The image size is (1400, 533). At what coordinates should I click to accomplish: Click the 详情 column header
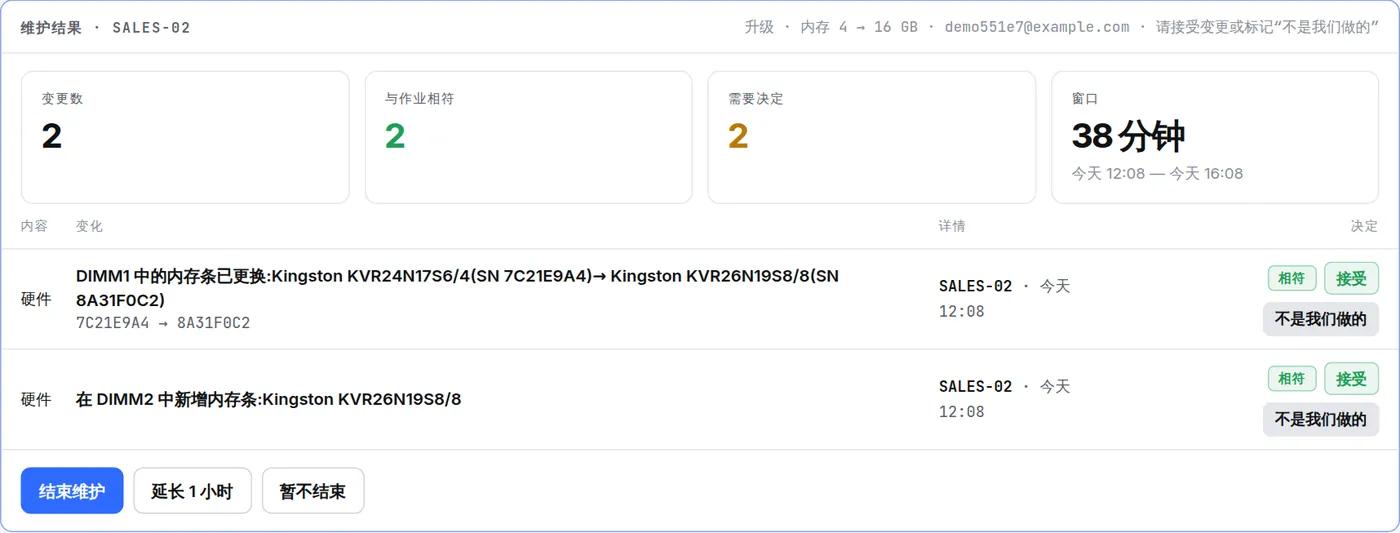(x=952, y=226)
